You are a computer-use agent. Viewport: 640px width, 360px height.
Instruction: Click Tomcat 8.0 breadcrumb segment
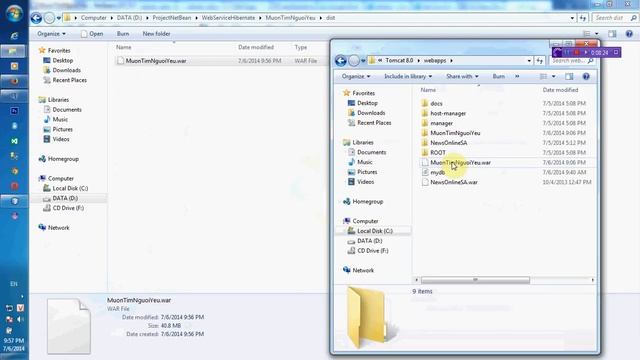(x=399, y=60)
